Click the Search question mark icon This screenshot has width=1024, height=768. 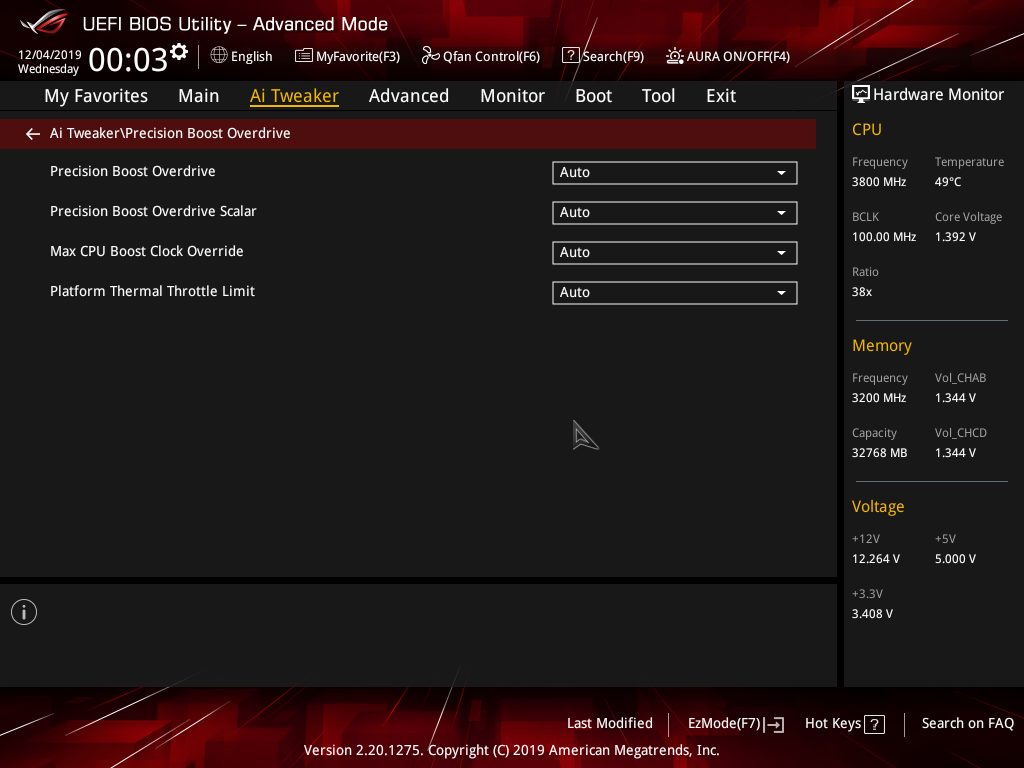[x=570, y=56]
